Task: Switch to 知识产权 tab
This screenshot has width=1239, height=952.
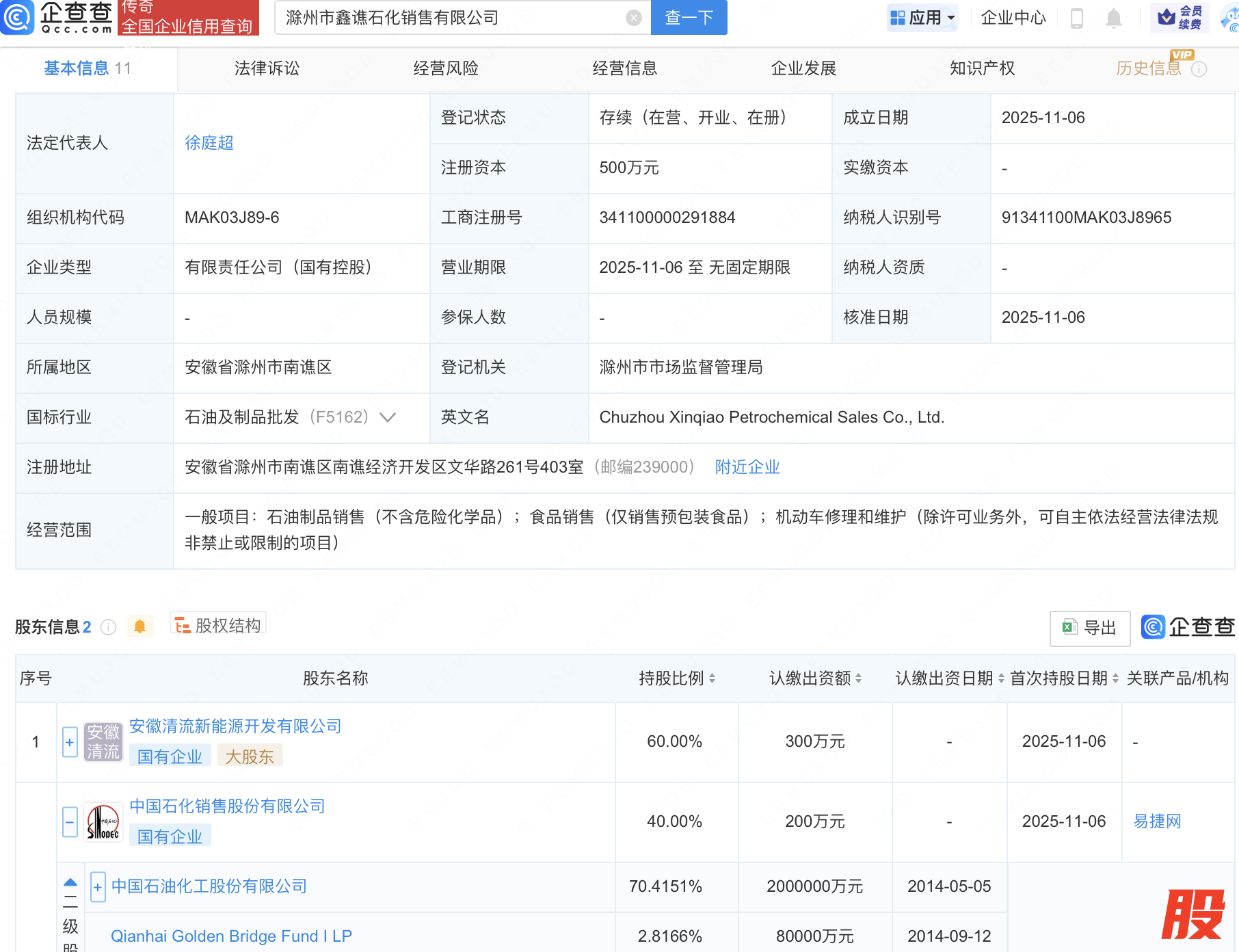Action: [x=982, y=68]
